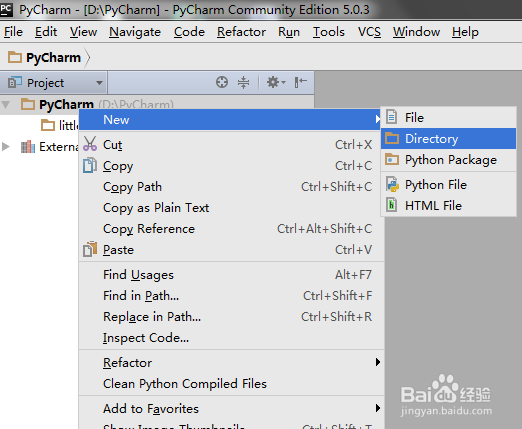Select File in the New submenu
The width and height of the screenshot is (522, 429).
coord(448,117)
